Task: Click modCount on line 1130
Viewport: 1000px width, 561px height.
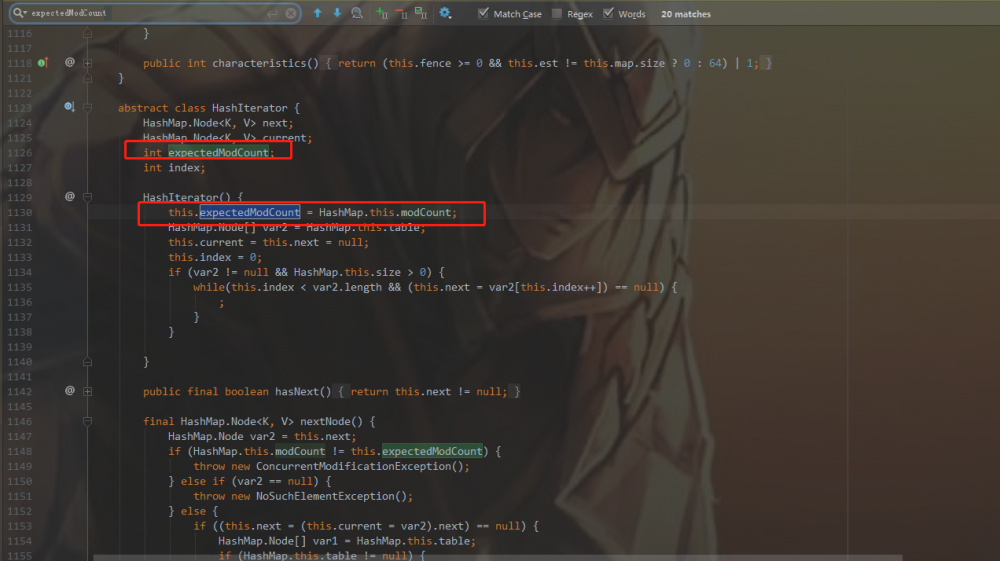Action: (426, 212)
